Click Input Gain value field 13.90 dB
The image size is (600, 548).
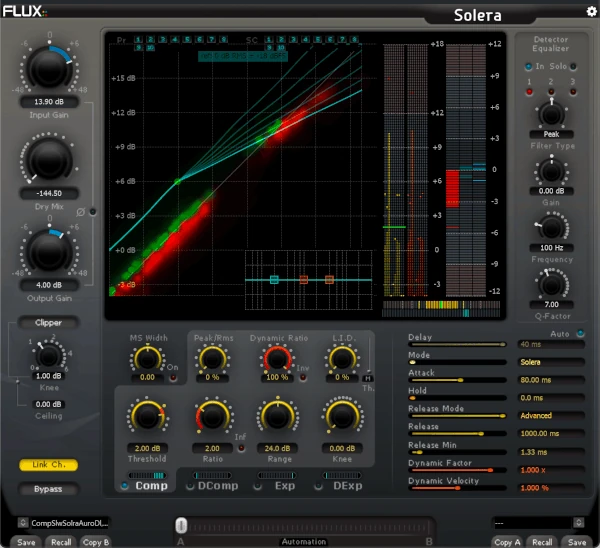coord(49,102)
